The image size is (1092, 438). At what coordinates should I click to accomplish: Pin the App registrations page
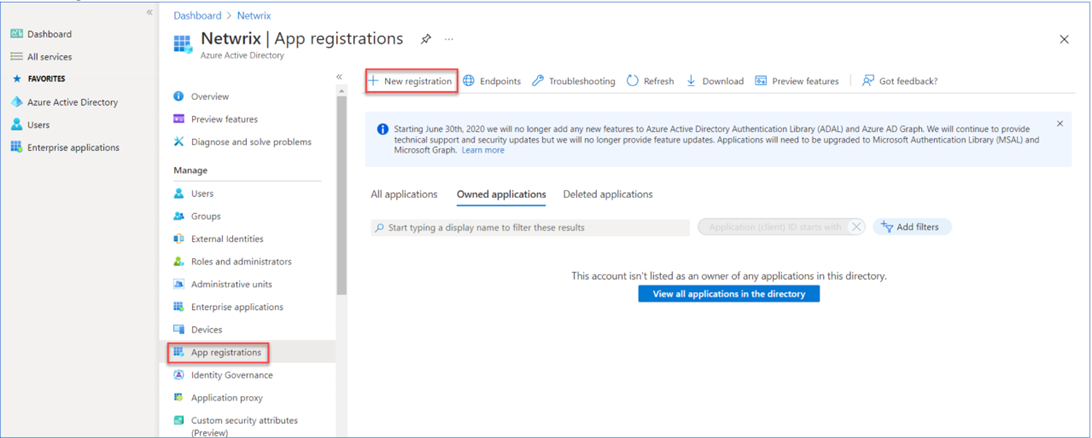(426, 39)
